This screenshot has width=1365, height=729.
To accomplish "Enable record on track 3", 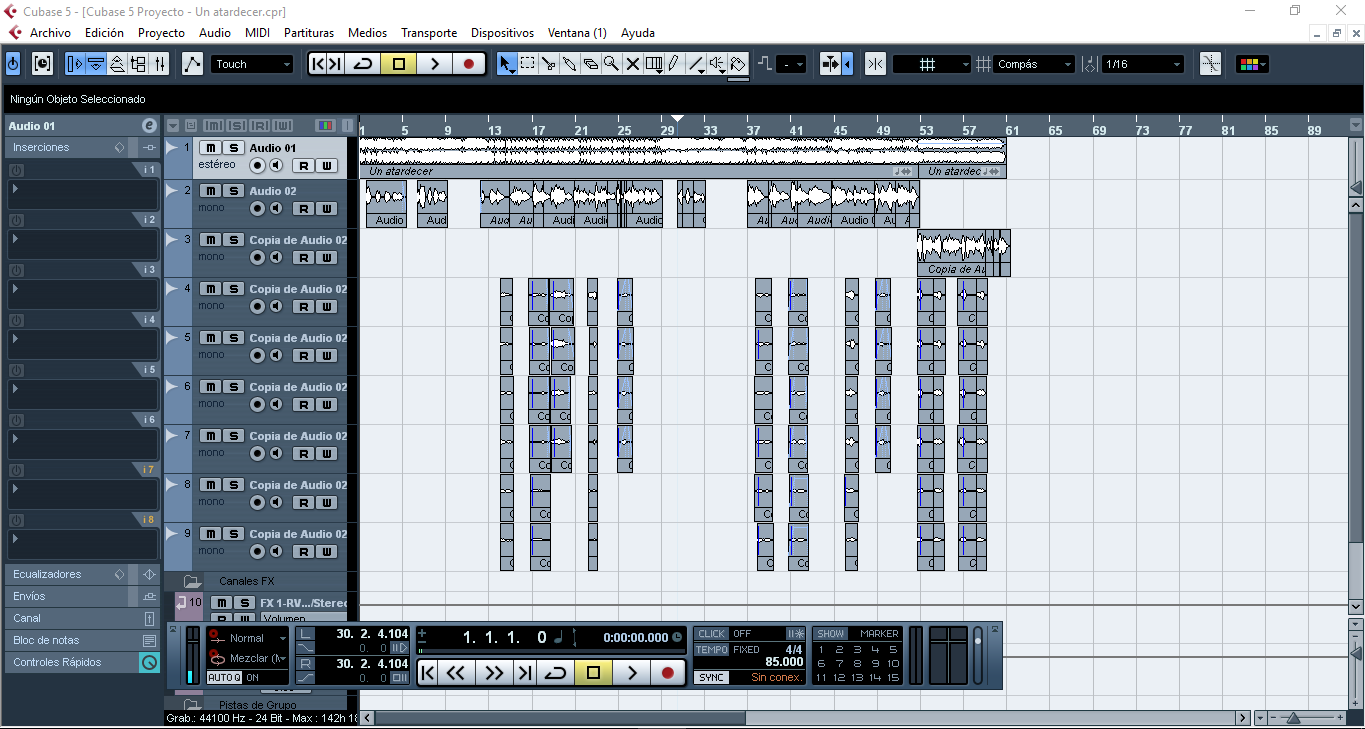I will [257, 257].
